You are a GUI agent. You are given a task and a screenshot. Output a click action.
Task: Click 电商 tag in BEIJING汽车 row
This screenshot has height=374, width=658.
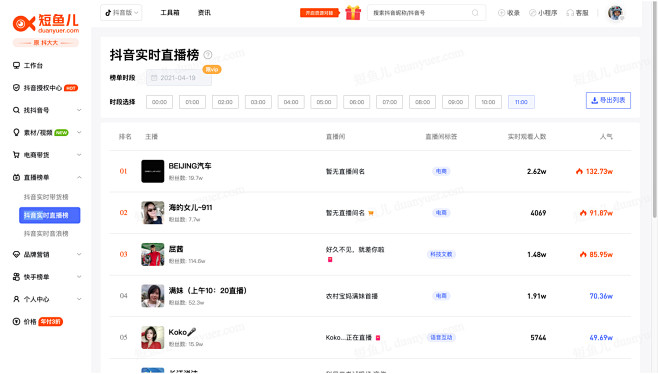pos(441,171)
